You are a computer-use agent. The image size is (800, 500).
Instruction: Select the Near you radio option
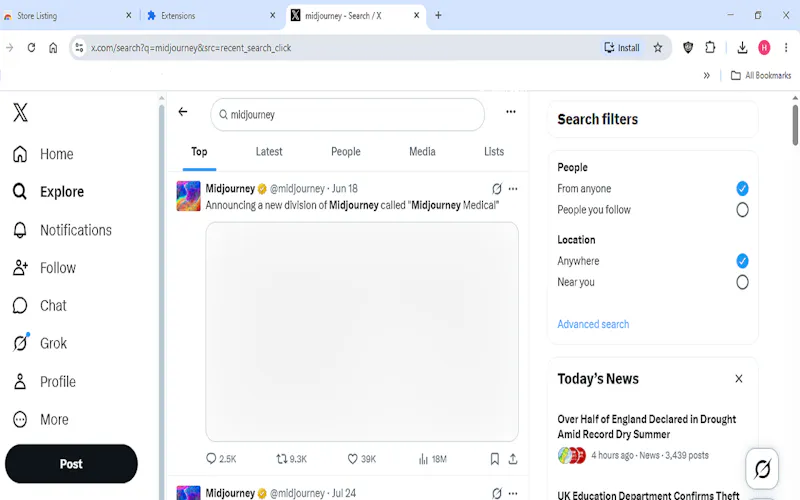pyautogui.click(x=742, y=282)
